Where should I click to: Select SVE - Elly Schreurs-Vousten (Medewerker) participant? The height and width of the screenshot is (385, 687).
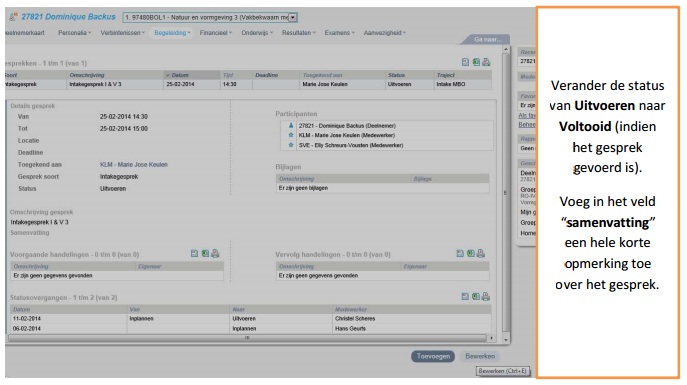point(351,145)
